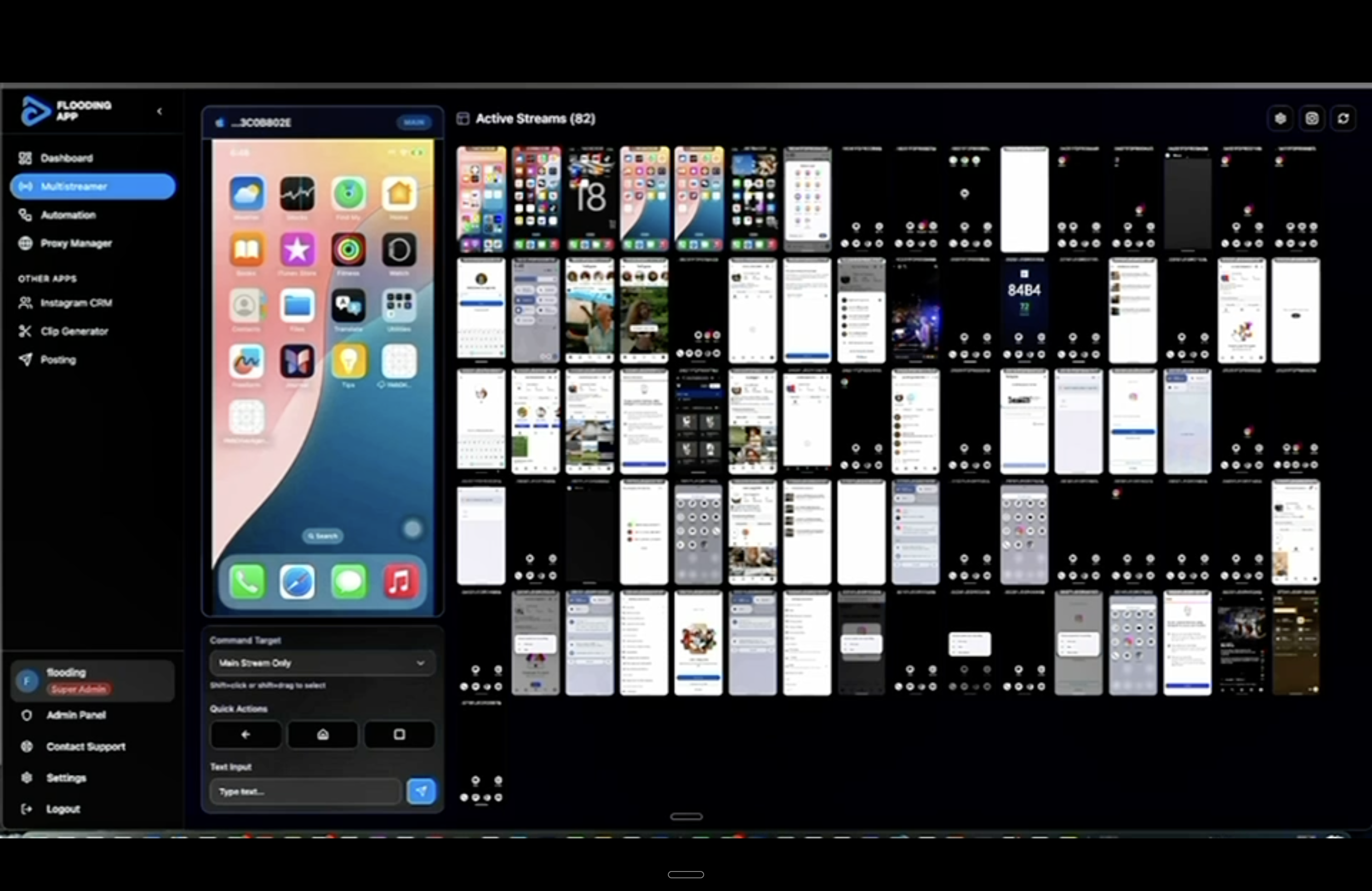
Task: Tap the Phone icon in dock
Action: click(x=247, y=581)
